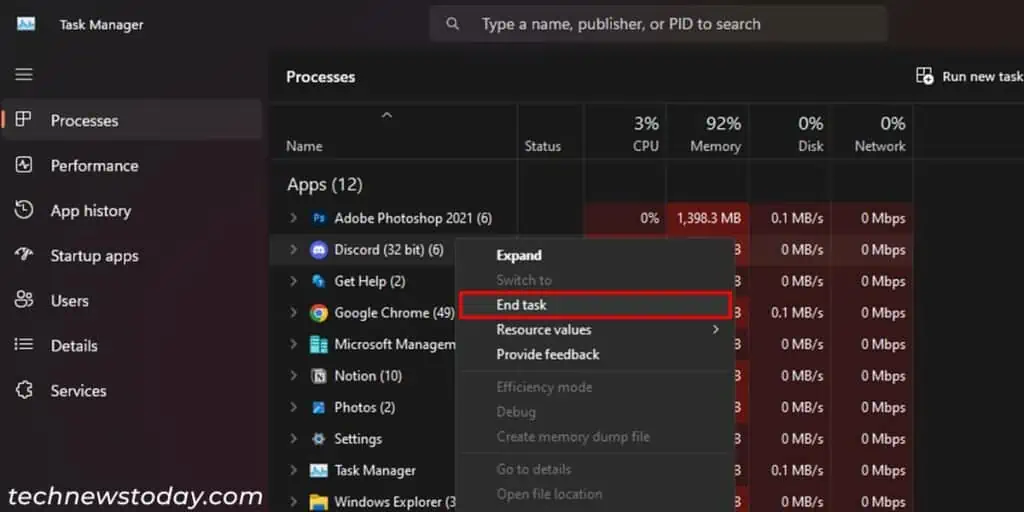Click the 1,398.3 MB memory cell
This screenshot has width=1024, height=512.
[708, 218]
